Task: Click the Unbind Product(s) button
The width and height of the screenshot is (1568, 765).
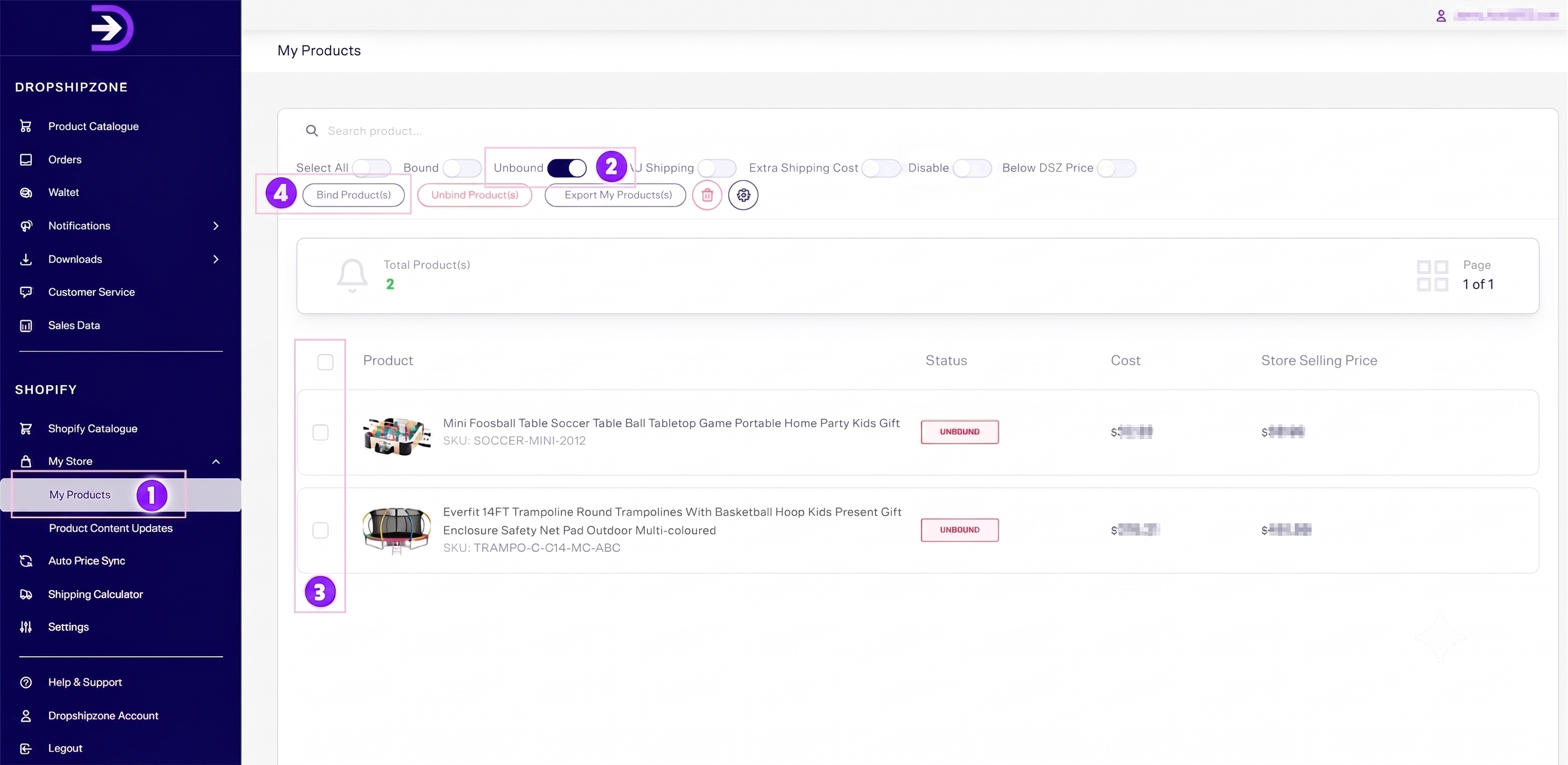Action: [x=475, y=195]
